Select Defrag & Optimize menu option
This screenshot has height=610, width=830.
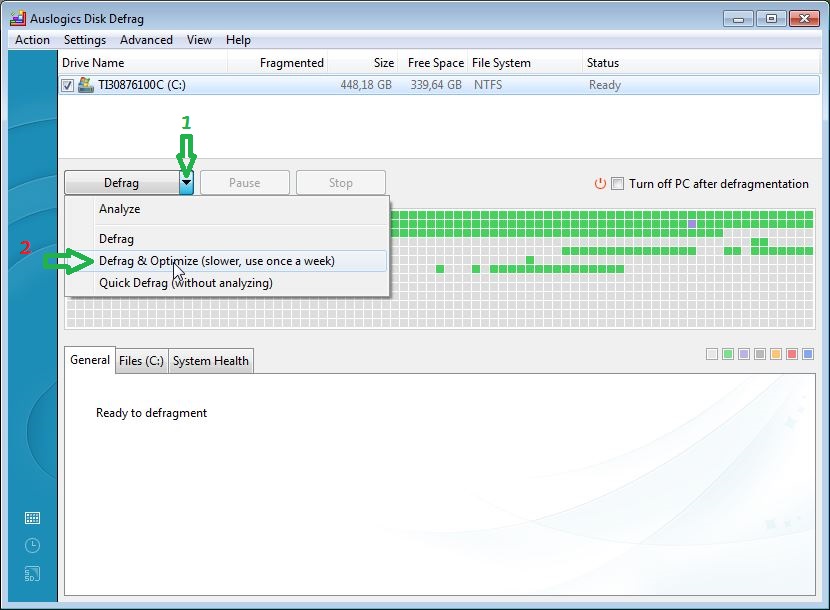coord(227,261)
